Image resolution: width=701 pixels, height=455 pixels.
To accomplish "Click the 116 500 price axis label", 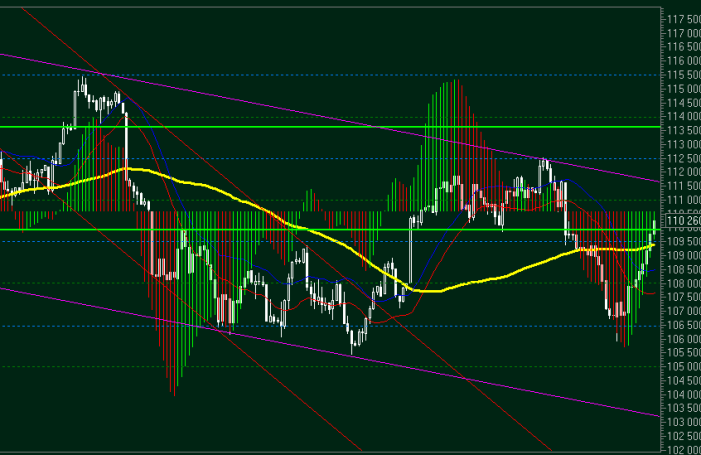I will click(684, 47).
